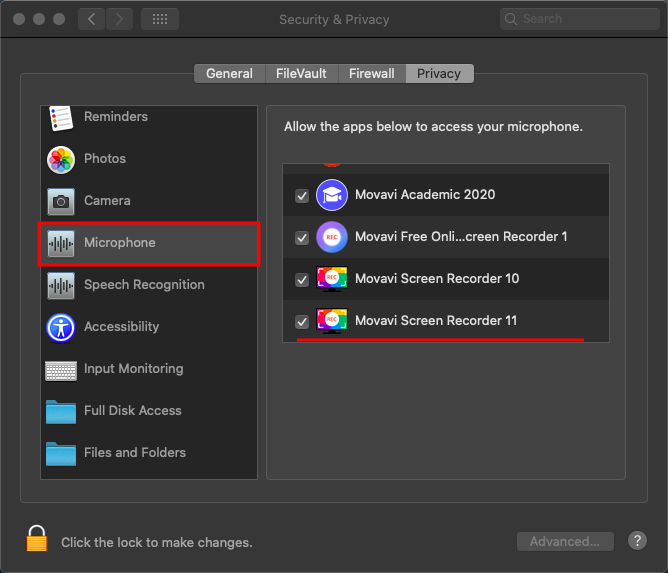Select the Privacy tab
The image size is (668, 573).
click(439, 74)
